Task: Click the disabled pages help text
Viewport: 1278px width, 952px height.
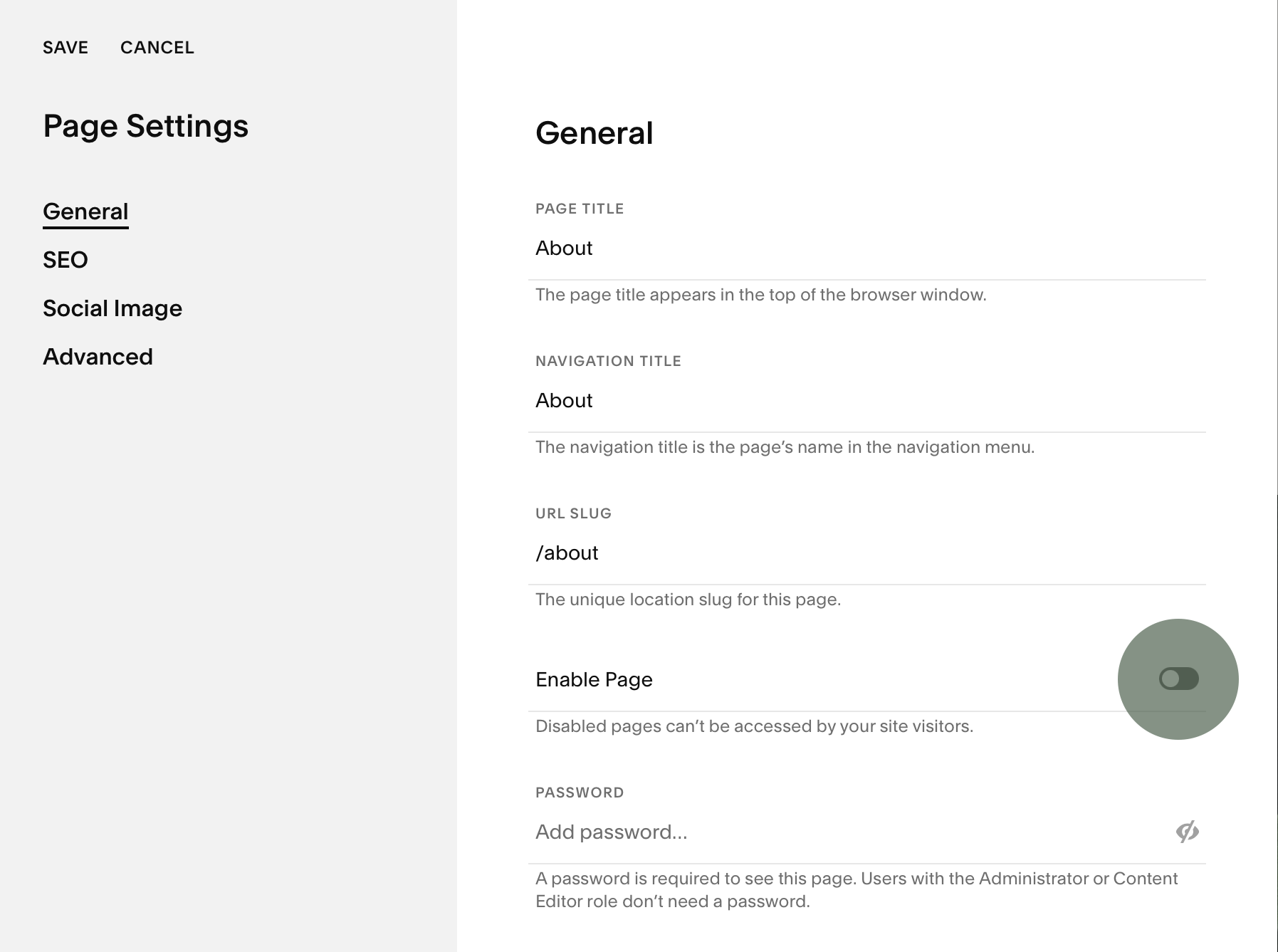Action: [x=754, y=726]
